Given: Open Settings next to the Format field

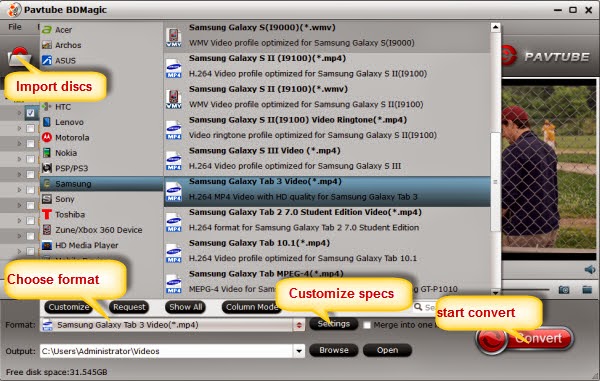Looking at the screenshot, I should coord(334,324).
